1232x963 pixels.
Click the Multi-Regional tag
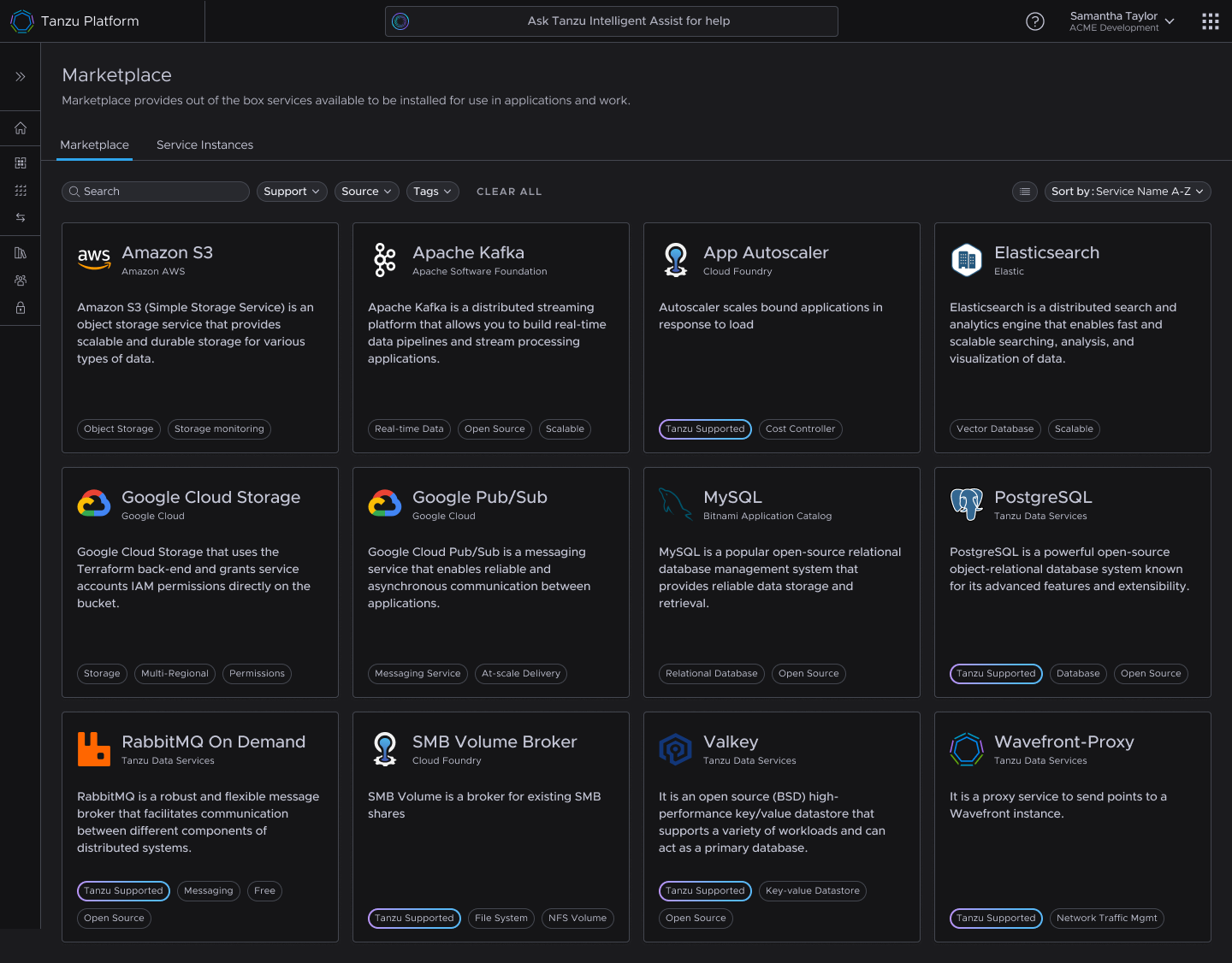[175, 674]
